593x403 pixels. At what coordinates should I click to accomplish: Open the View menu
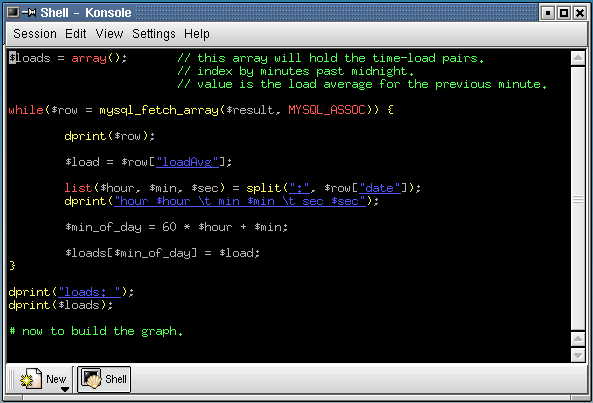109,34
